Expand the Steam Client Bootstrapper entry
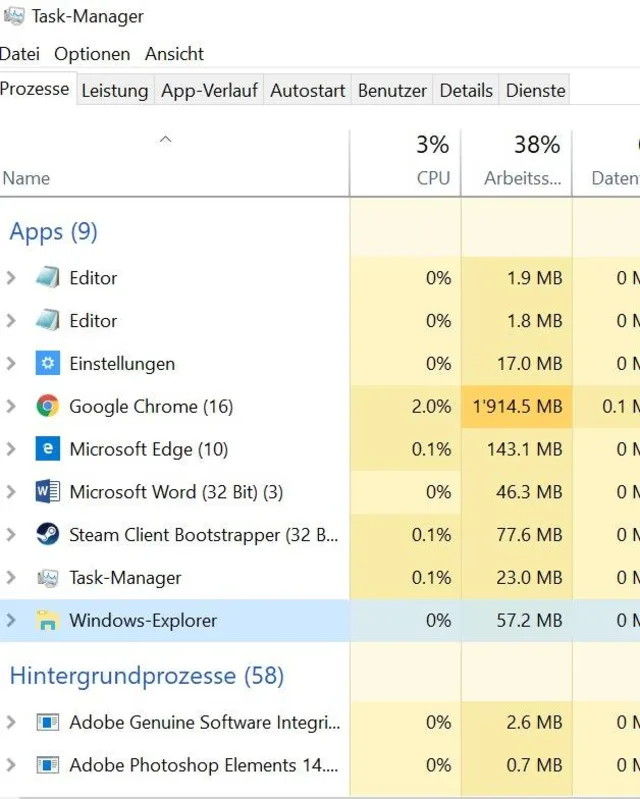 pos(11,535)
